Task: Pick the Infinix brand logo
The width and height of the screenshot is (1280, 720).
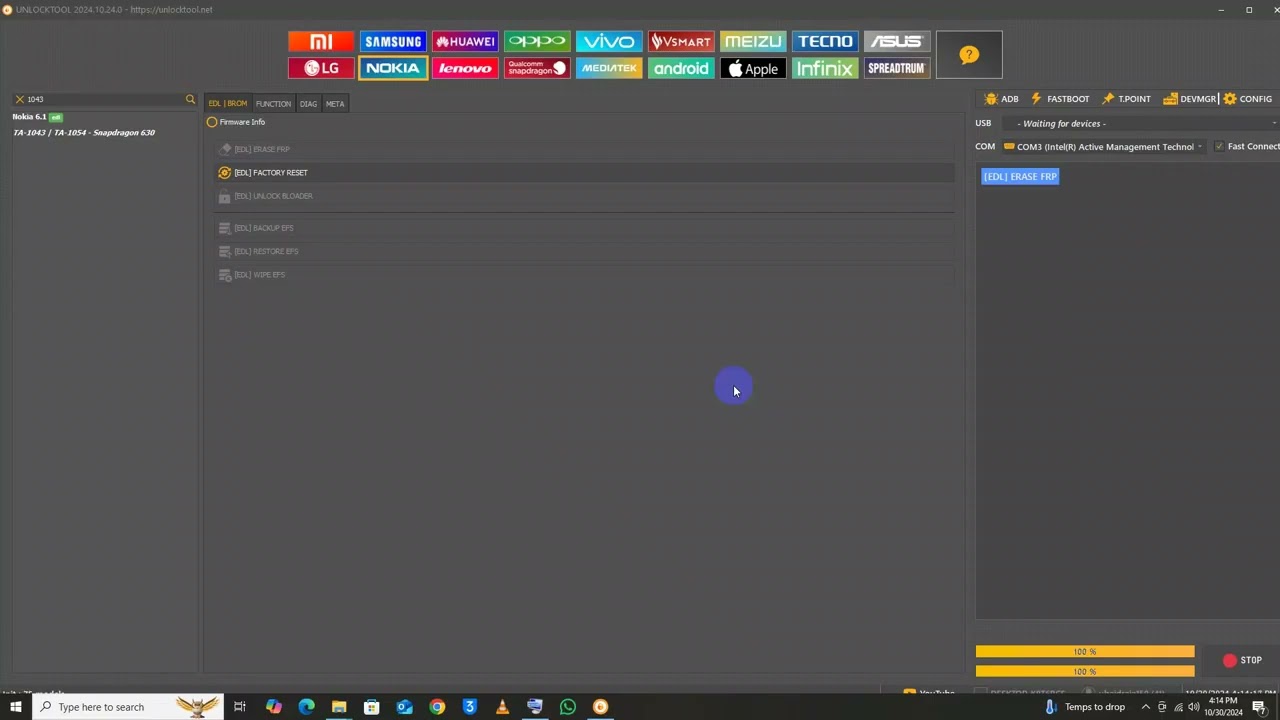Action: [x=825, y=68]
